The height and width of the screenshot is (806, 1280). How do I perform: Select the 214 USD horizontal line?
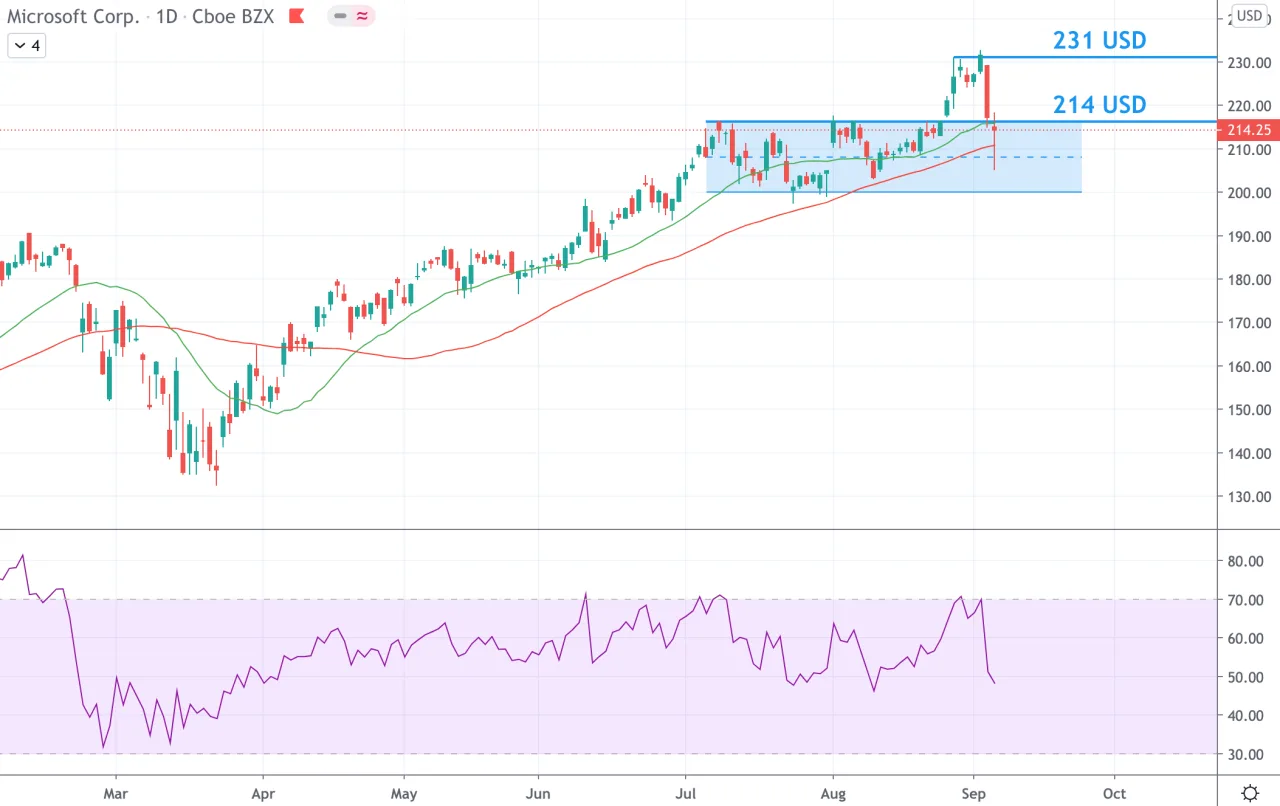point(961,122)
